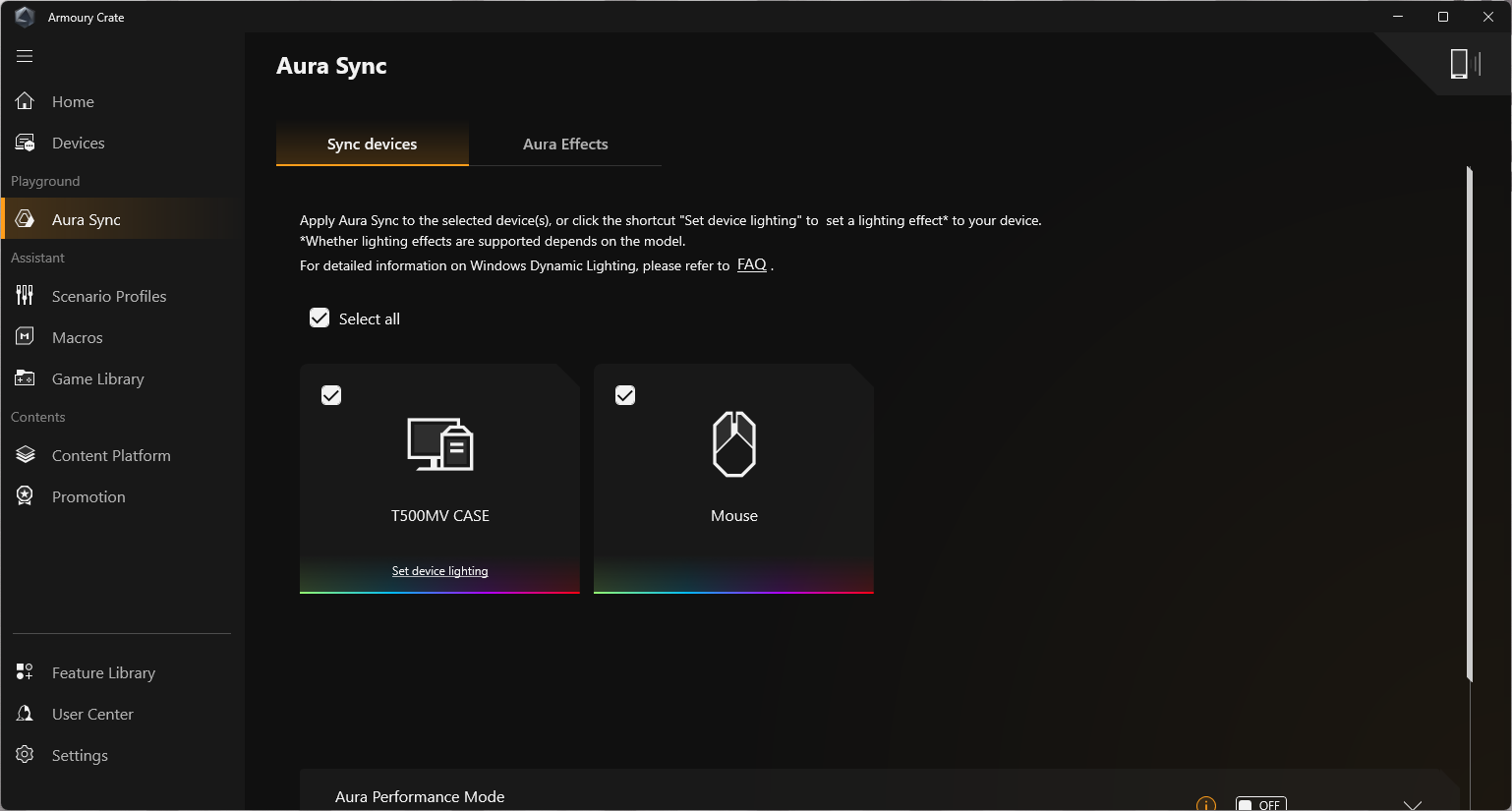The height and width of the screenshot is (811, 1512).
Task: Open User Center in the sidebar
Action: tap(123, 714)
